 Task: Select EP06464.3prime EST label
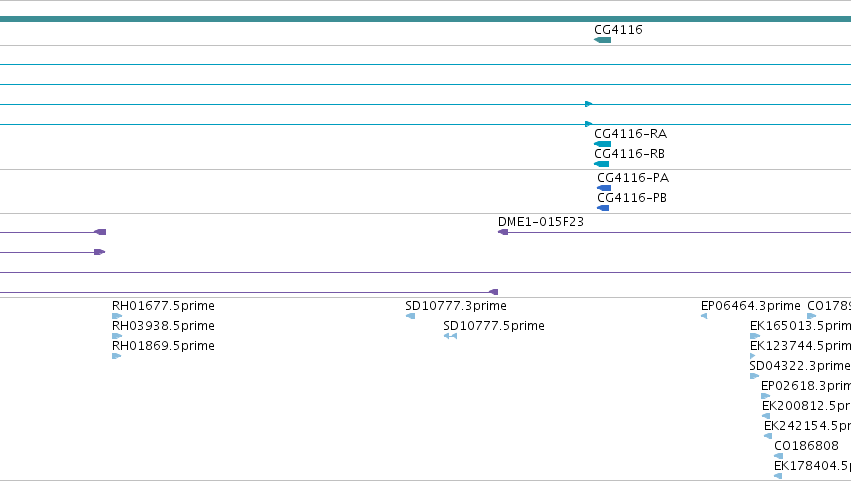click(751, 306)
